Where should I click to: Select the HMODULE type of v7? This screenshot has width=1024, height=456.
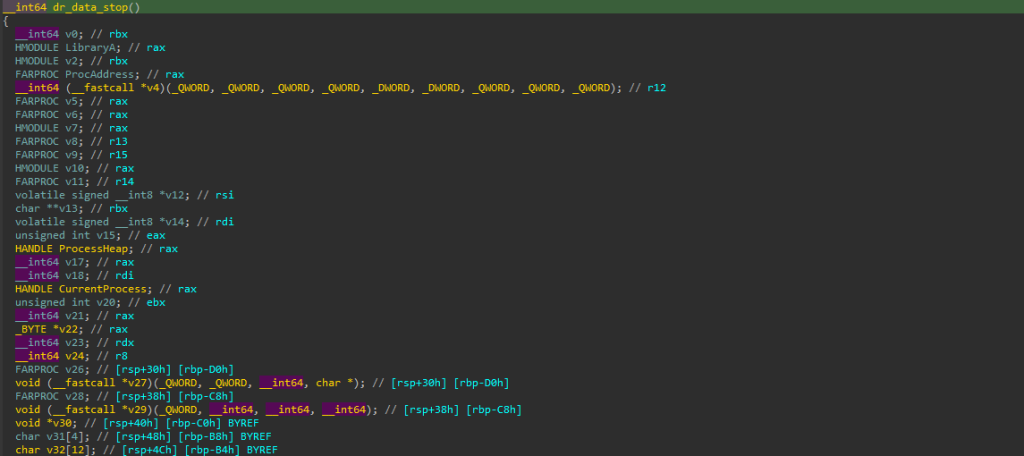tap(37, 128)
